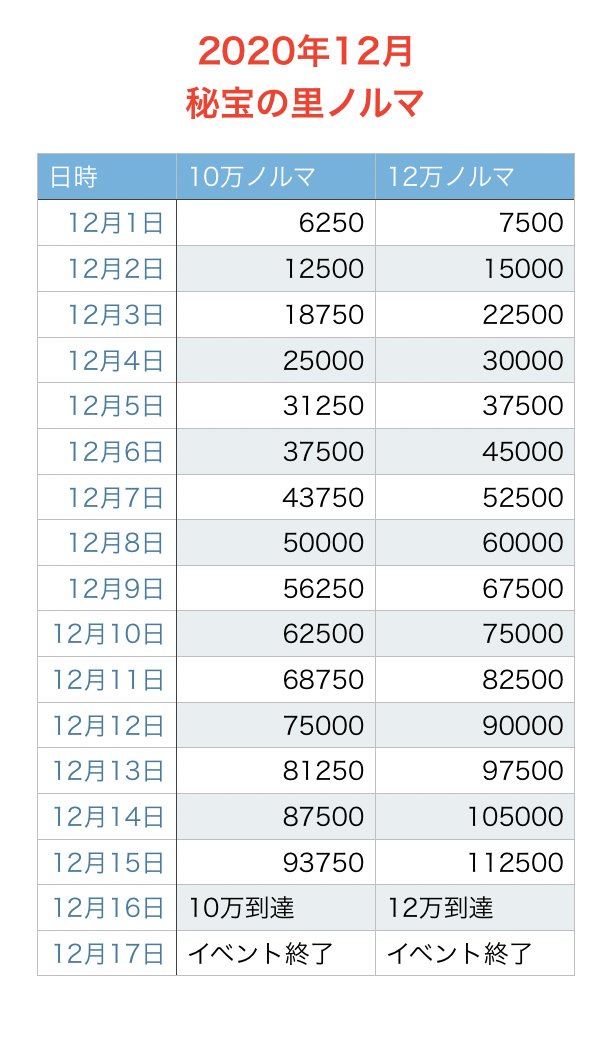614x1044 pixels.
Task: Click the 2020年12月 title text
Action: (x=305, y=50)
